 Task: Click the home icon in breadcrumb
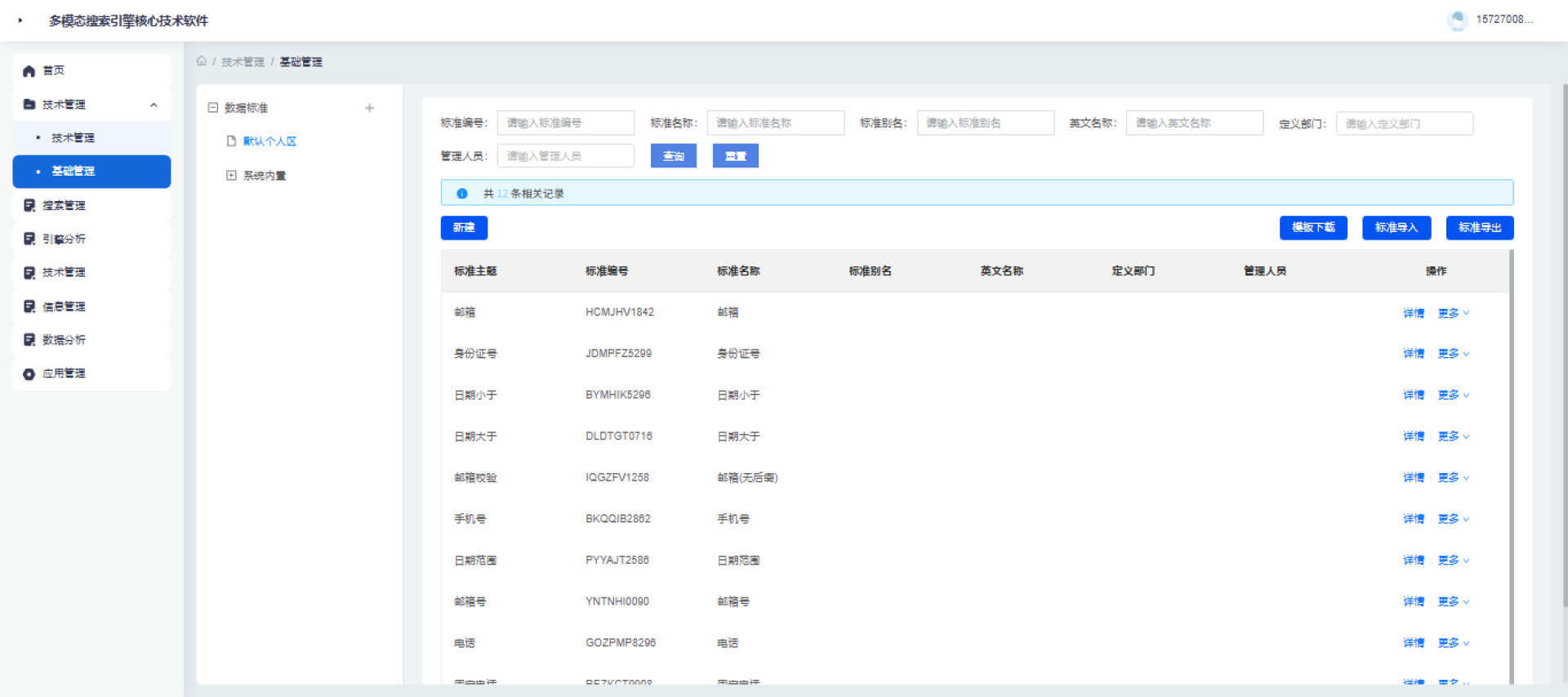click(201, 61)
